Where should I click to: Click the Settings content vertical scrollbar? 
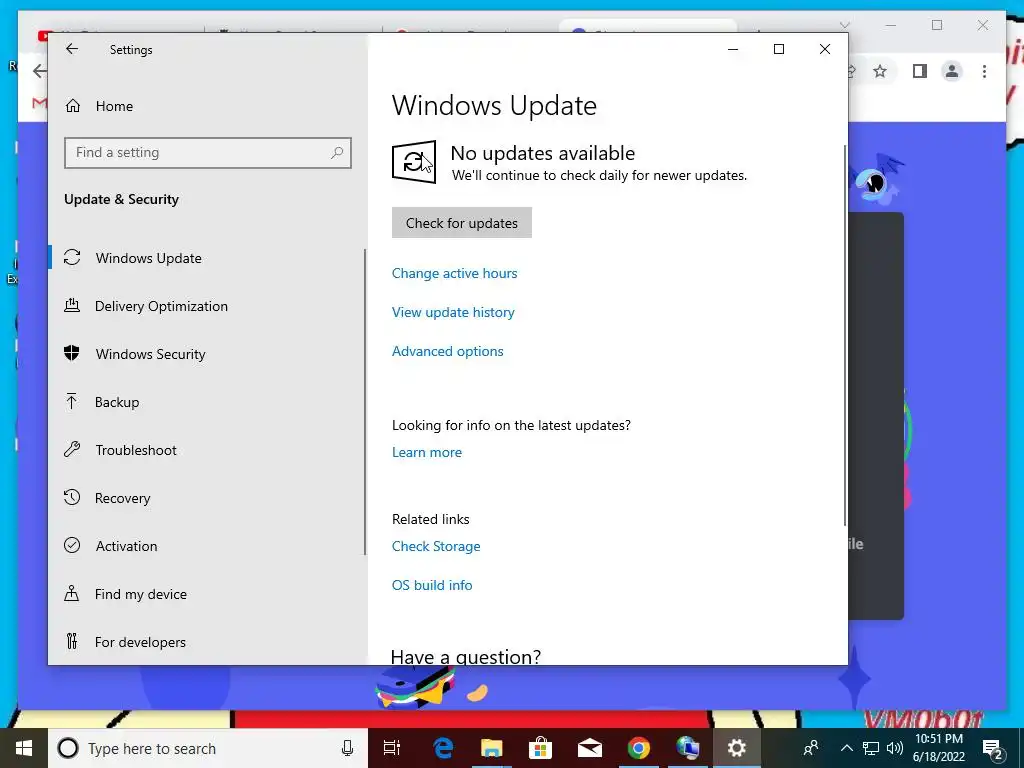pos(845,336)
